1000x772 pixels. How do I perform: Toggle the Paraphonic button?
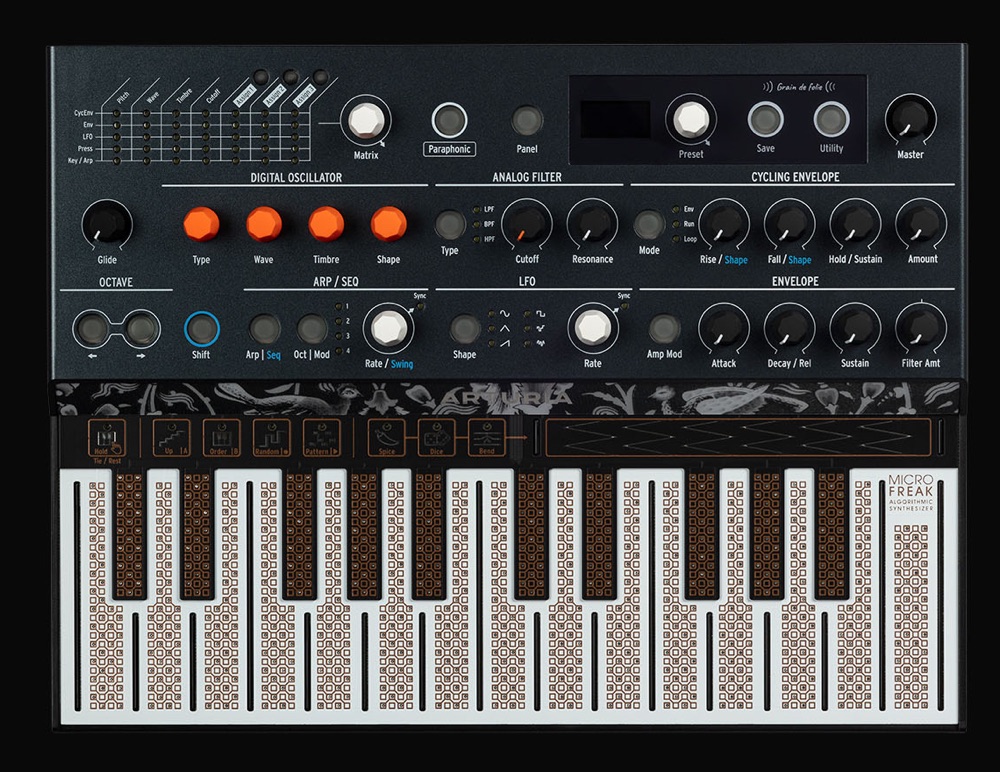point(449,120)
